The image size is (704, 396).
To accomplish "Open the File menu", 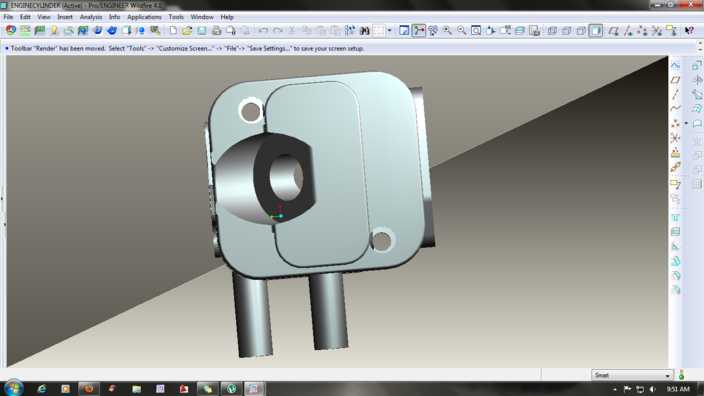I will (8, 17).
